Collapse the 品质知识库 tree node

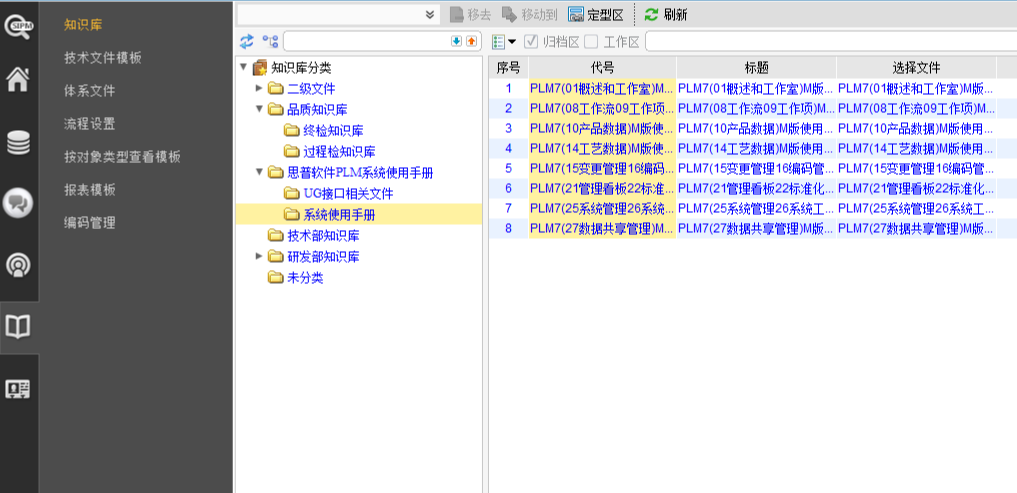pos(259,110)
